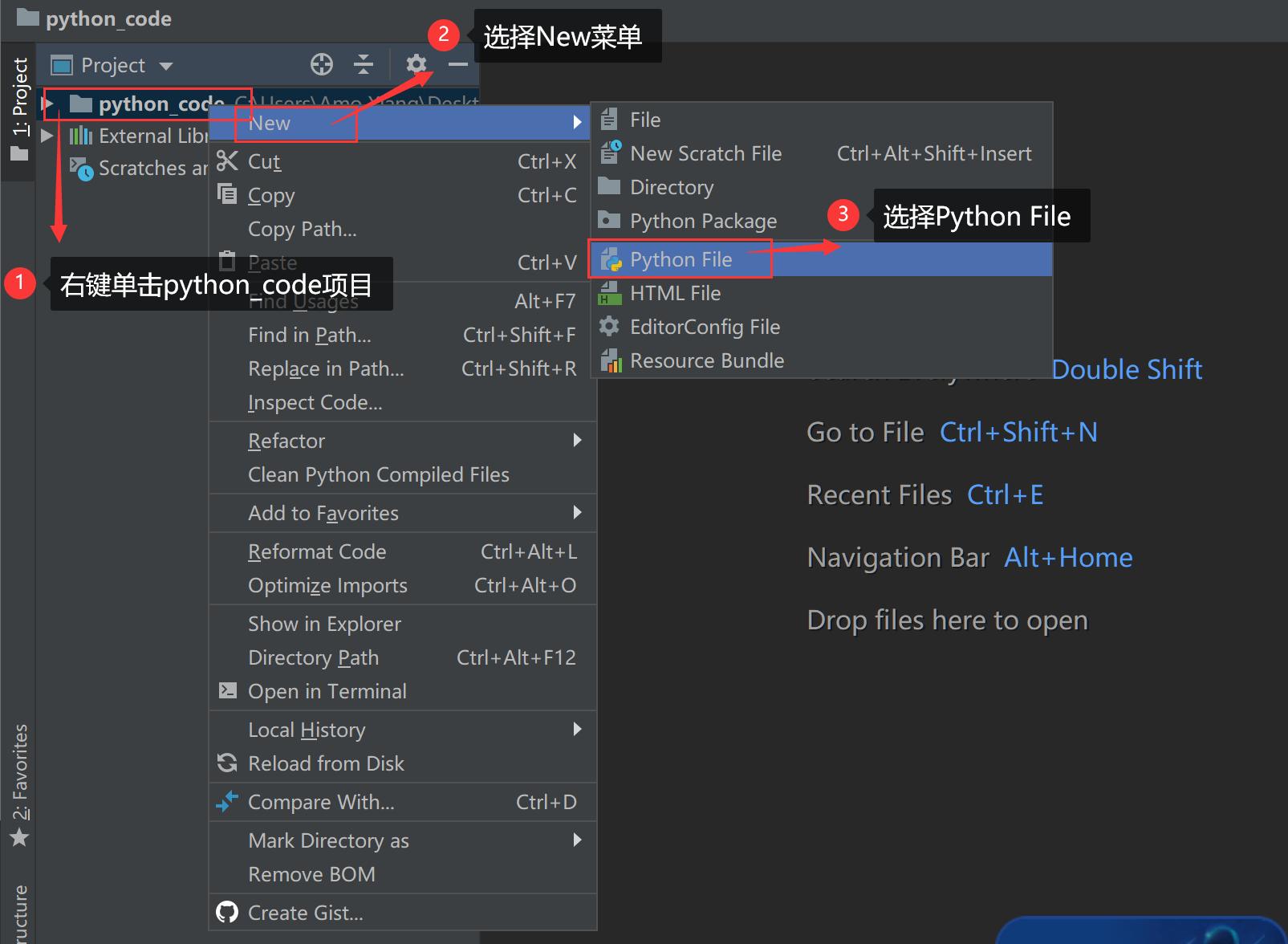Open the Mark Directory as submenu arrow

[x=577, y=840]
